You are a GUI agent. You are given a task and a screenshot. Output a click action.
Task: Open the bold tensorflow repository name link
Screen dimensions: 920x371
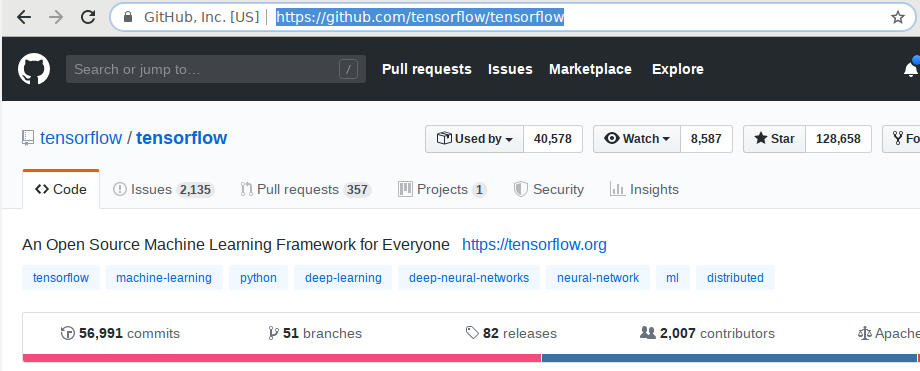(181, 138)
